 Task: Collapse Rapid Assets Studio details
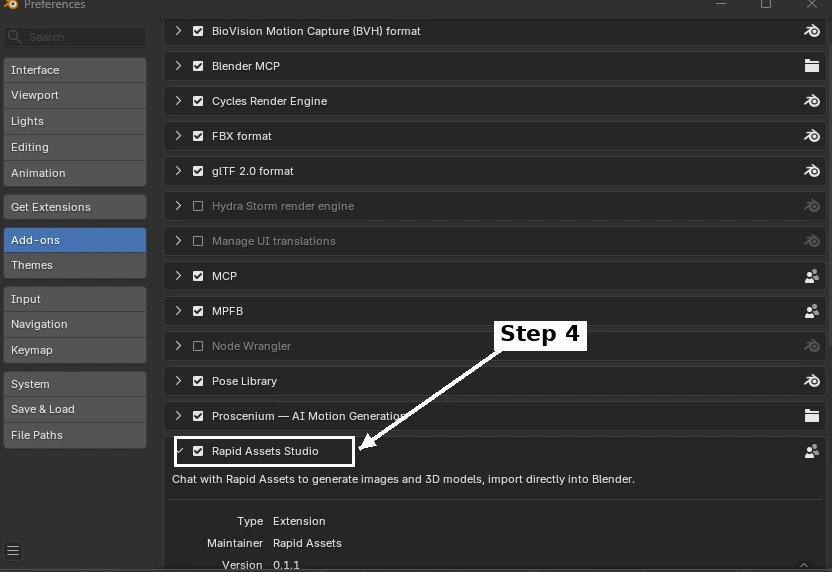click(x=180, y=451)
